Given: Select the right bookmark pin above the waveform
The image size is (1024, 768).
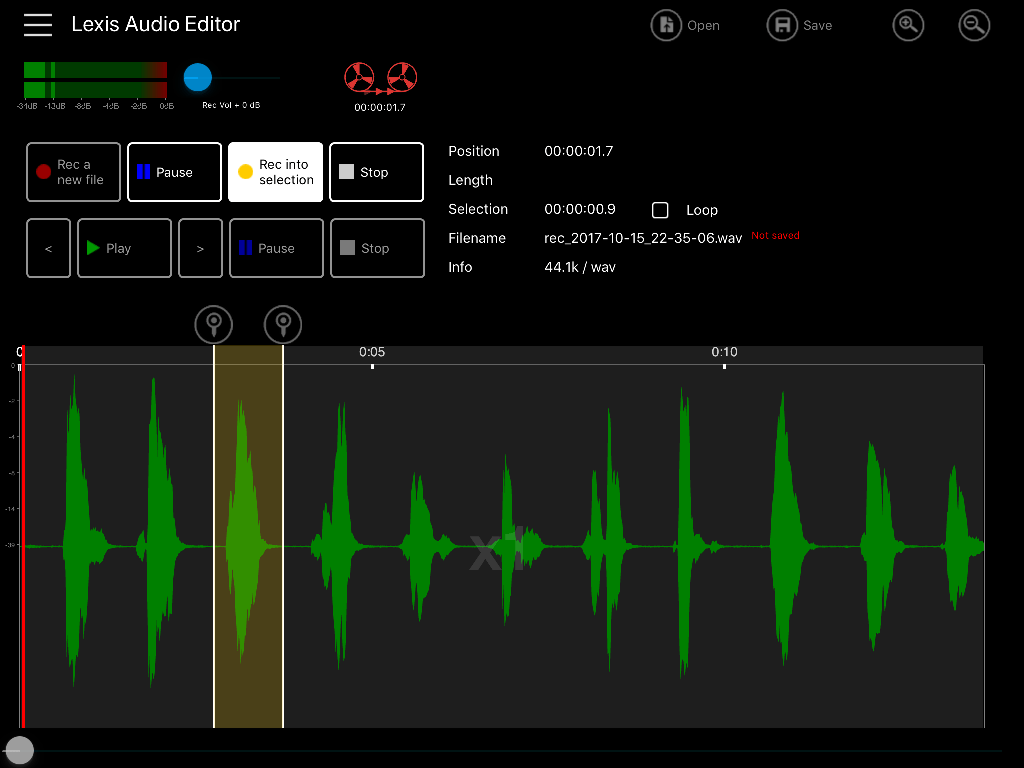Looking at the screenshot, I should (x=283, y=324).
